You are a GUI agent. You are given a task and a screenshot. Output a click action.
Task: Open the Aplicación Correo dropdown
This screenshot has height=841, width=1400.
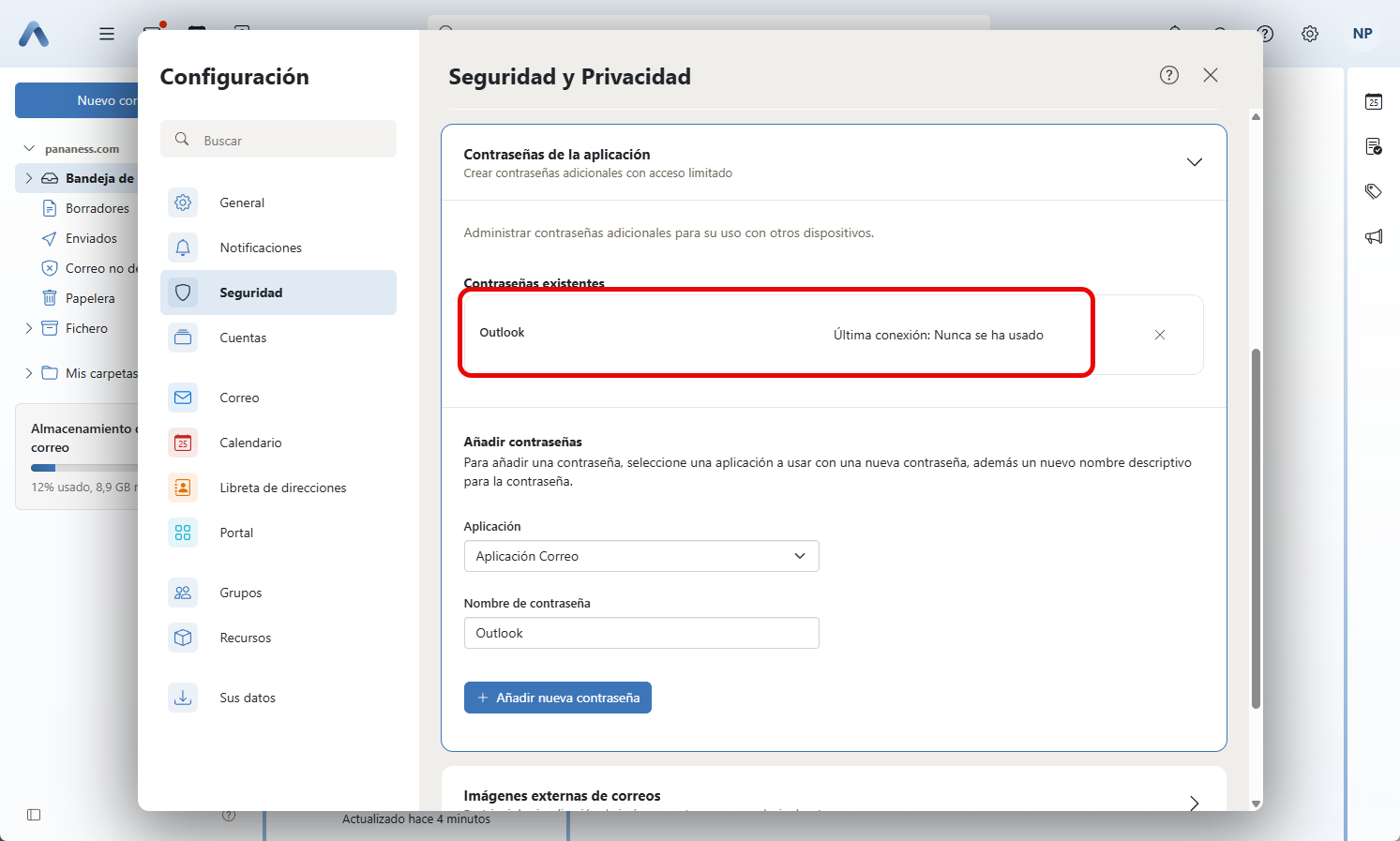tap(641, 556)
